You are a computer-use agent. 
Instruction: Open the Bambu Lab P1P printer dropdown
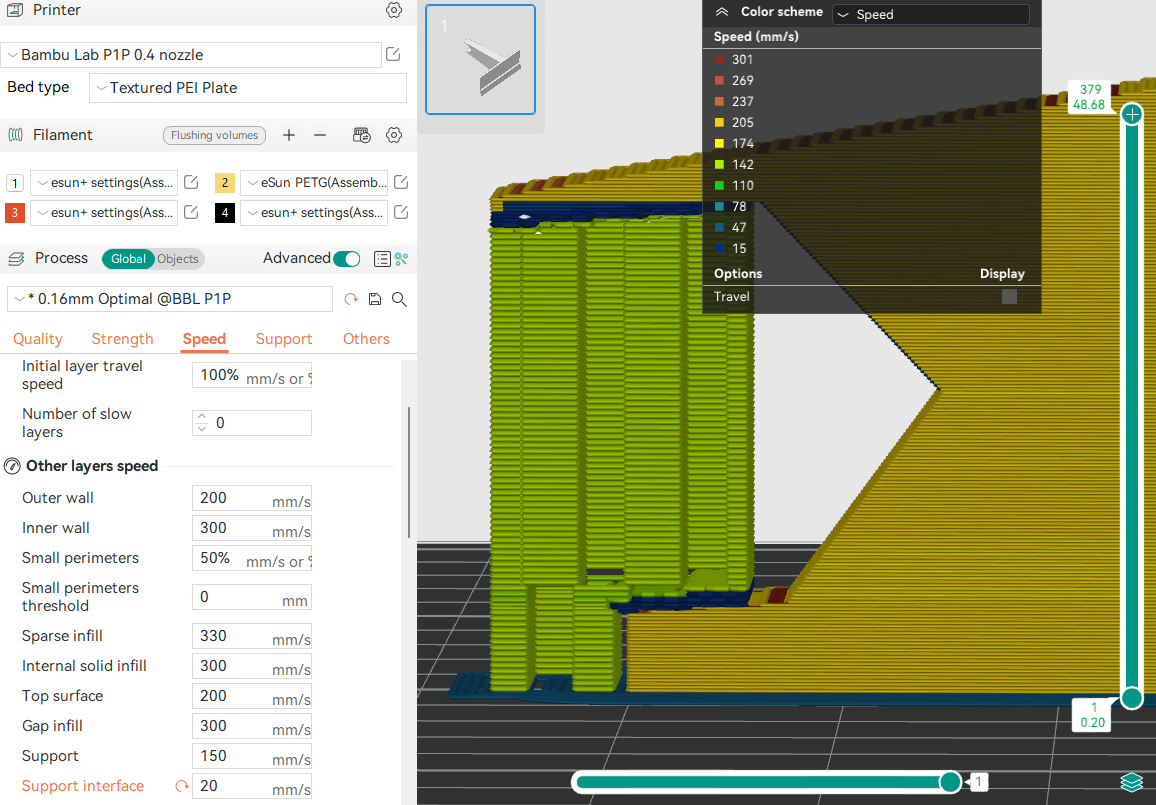(188, 54)
